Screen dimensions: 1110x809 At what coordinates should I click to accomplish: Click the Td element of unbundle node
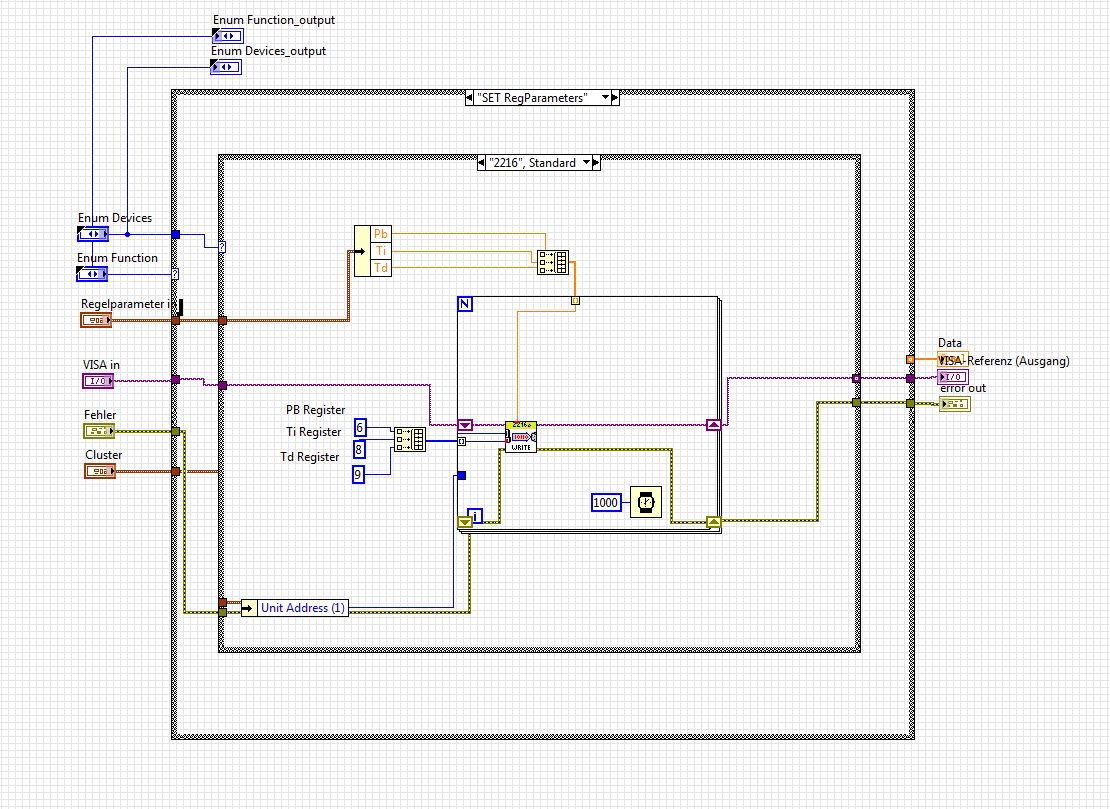(x=381, y=268)
